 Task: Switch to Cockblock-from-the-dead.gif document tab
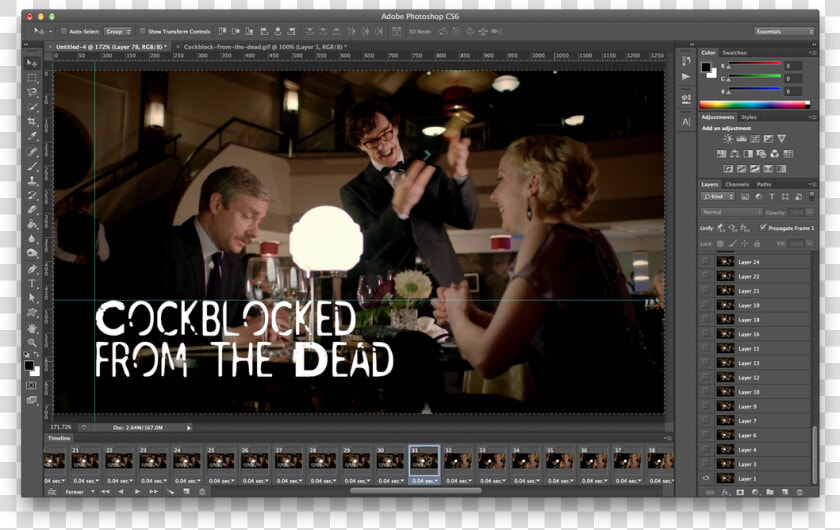pyautogui.click(x=264, y=47)
